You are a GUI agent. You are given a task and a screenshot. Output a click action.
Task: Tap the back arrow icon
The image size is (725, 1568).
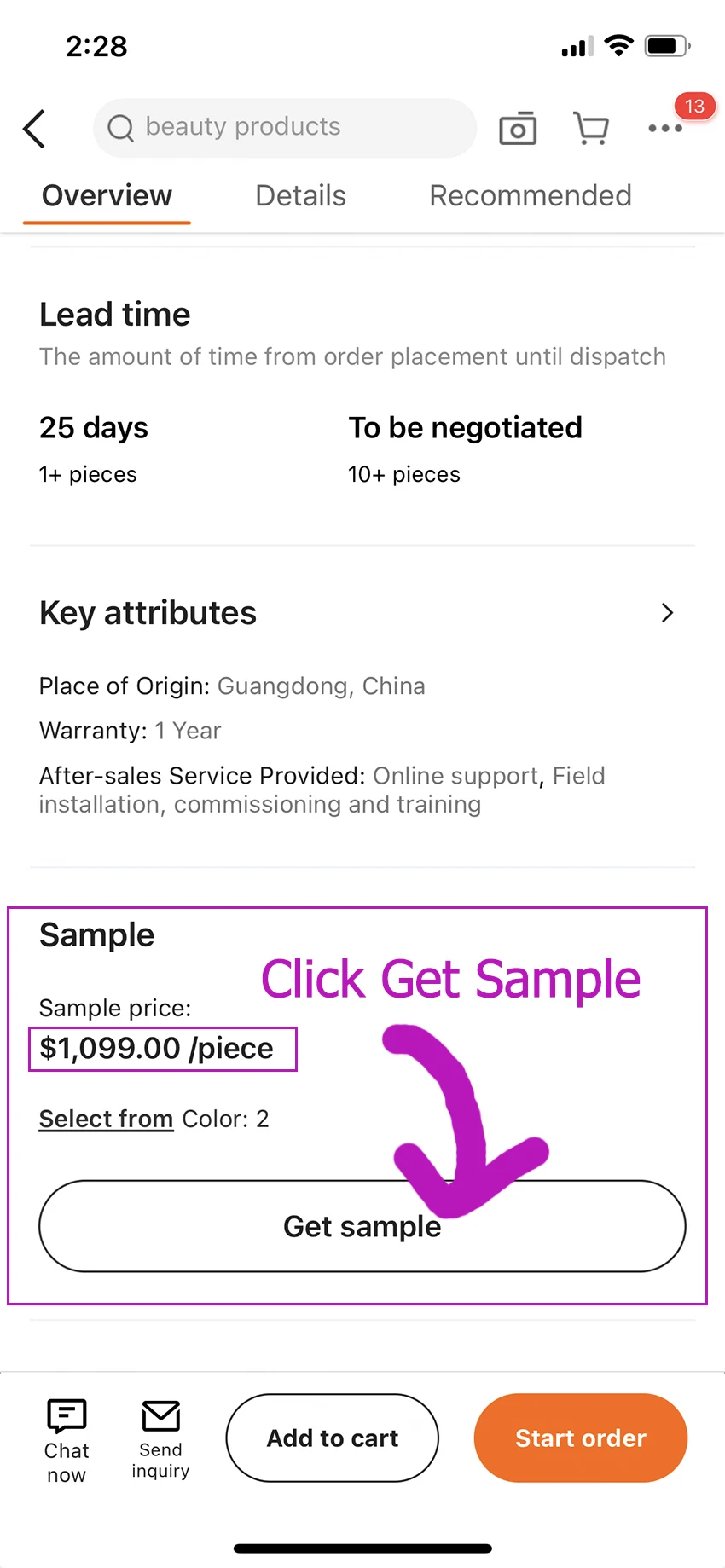(34, 129)
